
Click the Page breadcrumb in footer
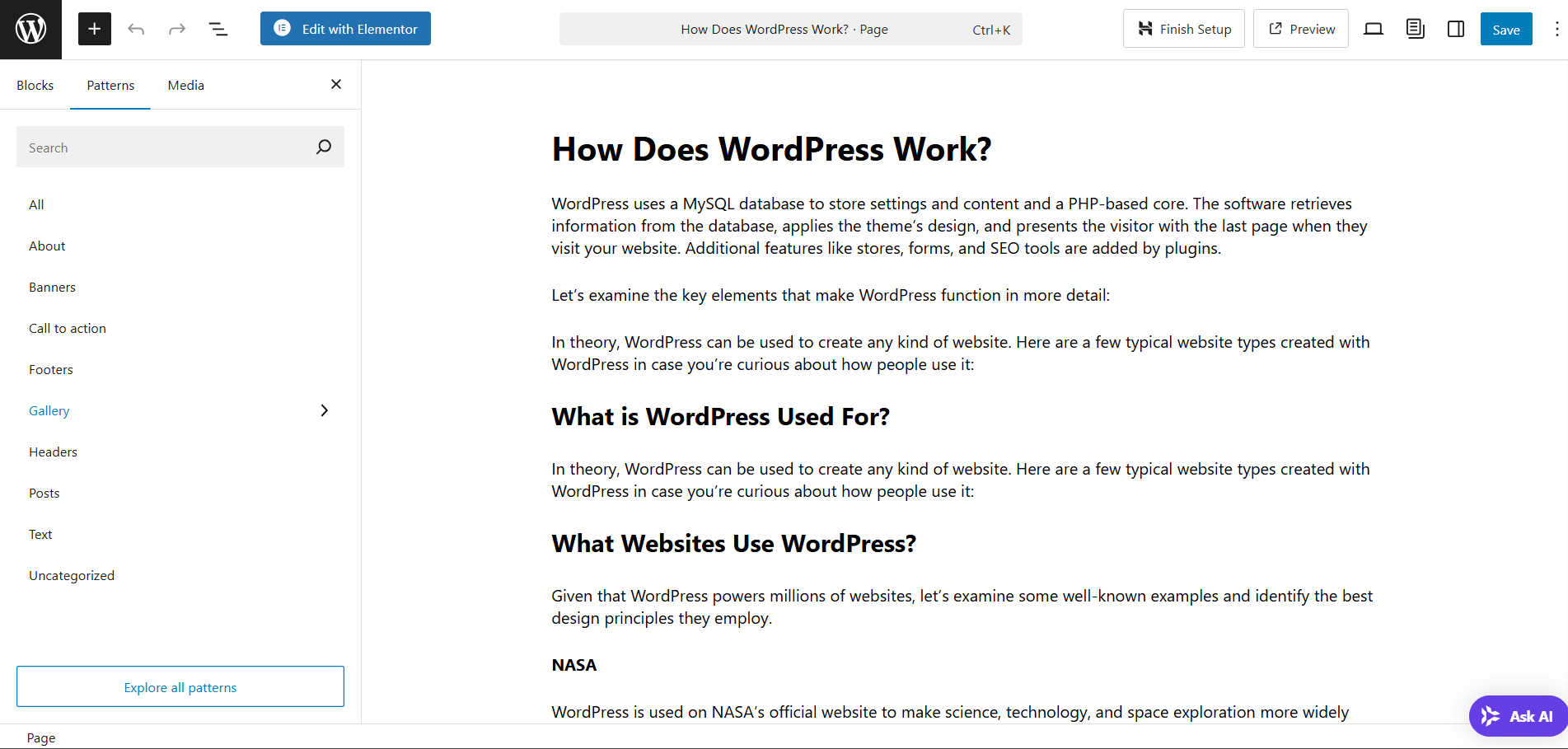click(41, 737)
